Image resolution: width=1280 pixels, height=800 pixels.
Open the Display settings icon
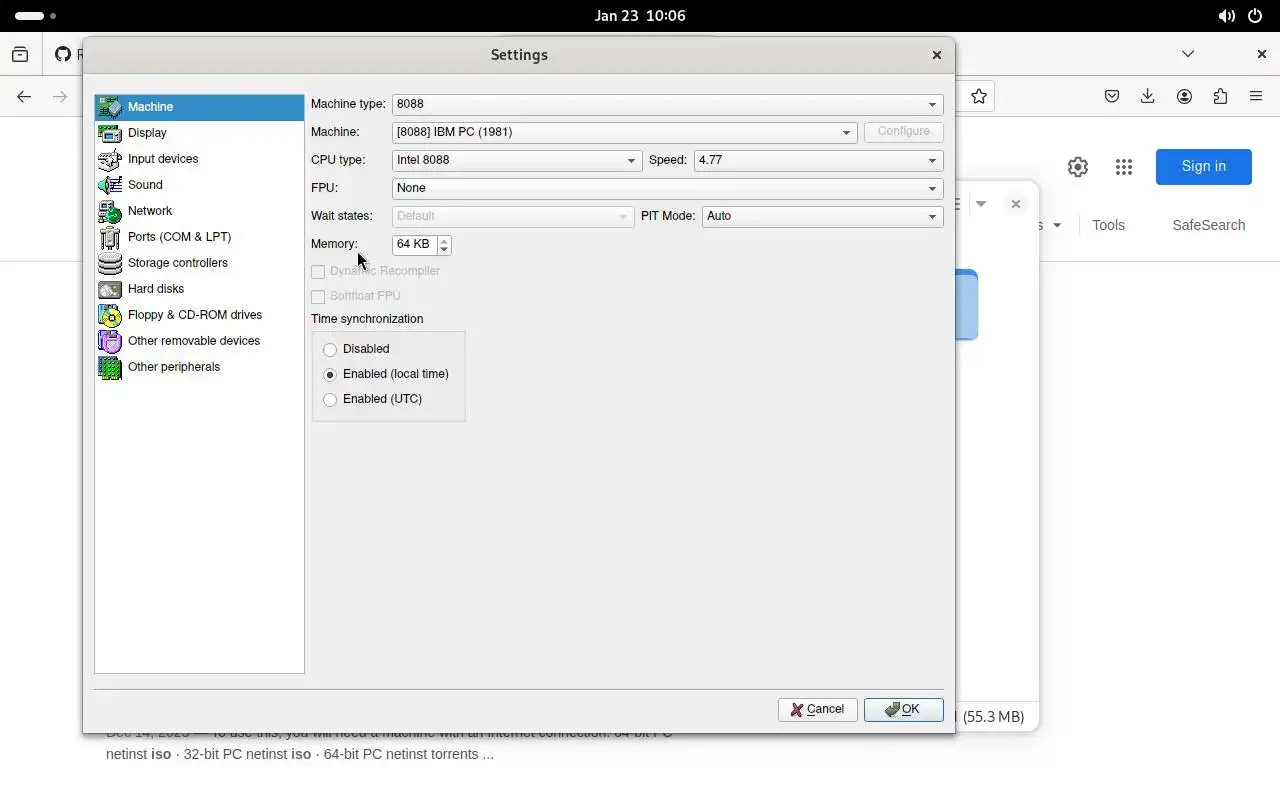click(x=110, y=133)
